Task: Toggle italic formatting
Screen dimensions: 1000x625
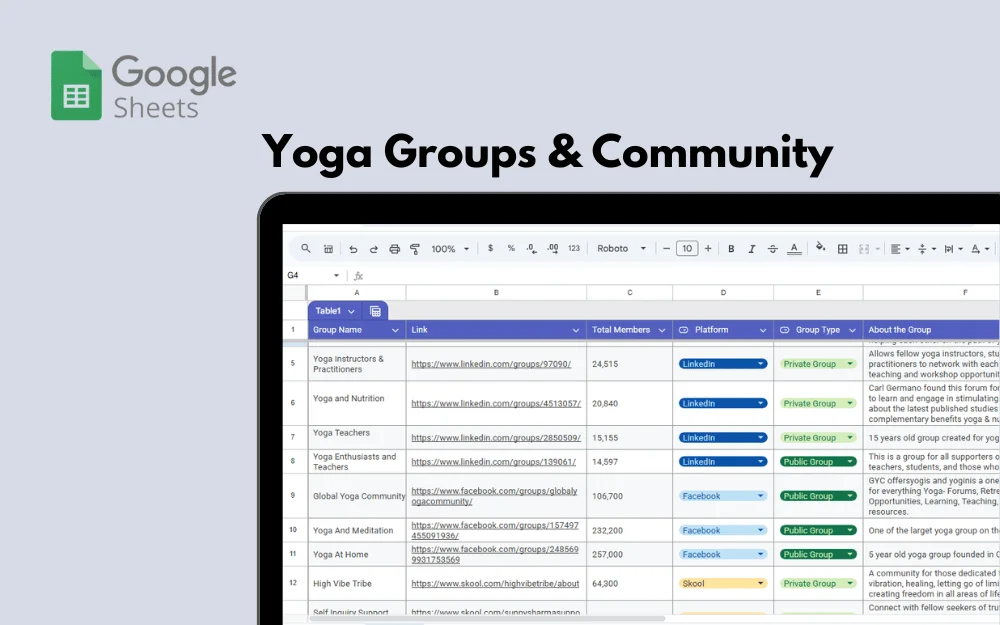Action: (751, 249)
